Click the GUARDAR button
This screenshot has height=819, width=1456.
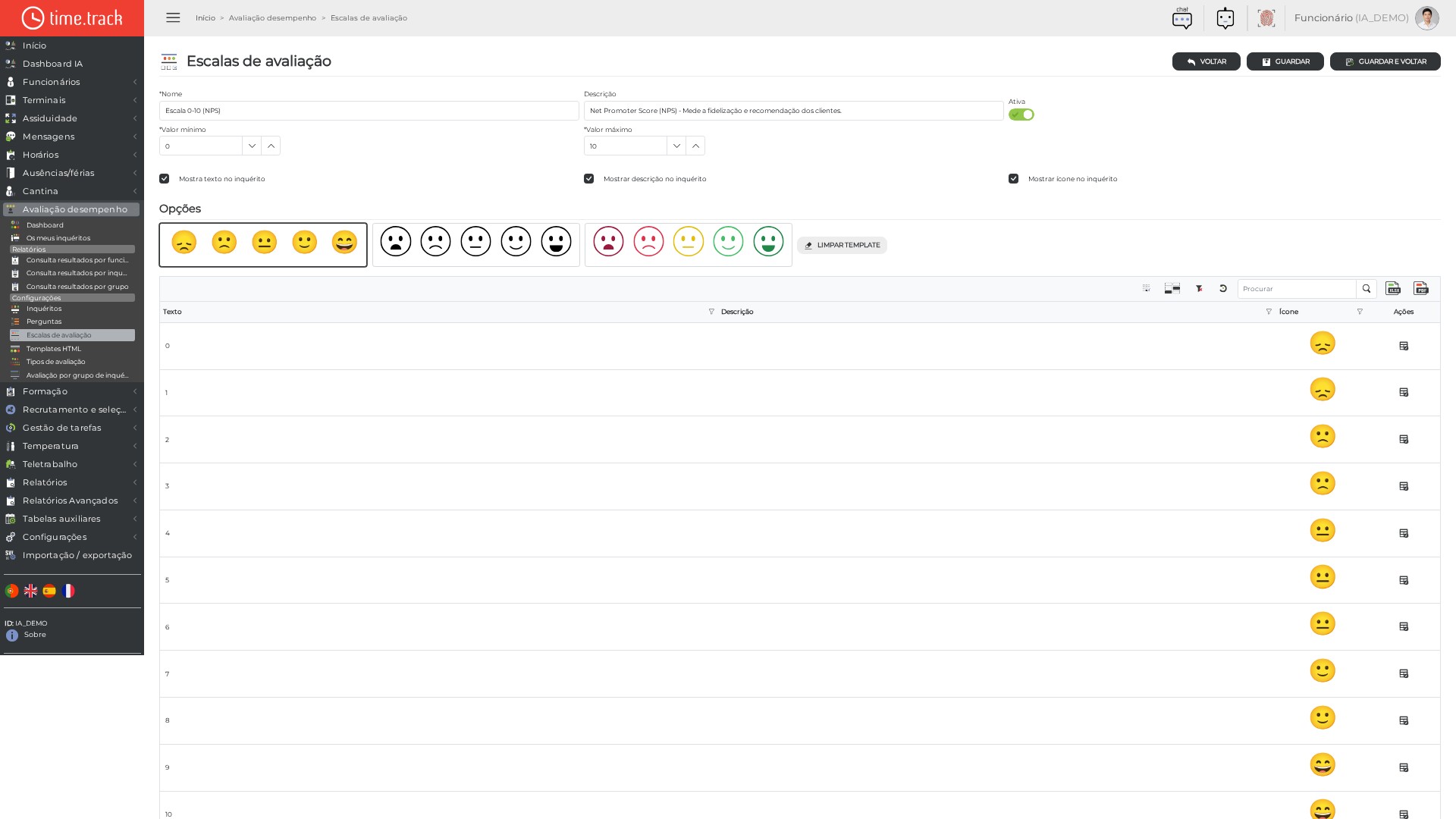click(1285, 61)
